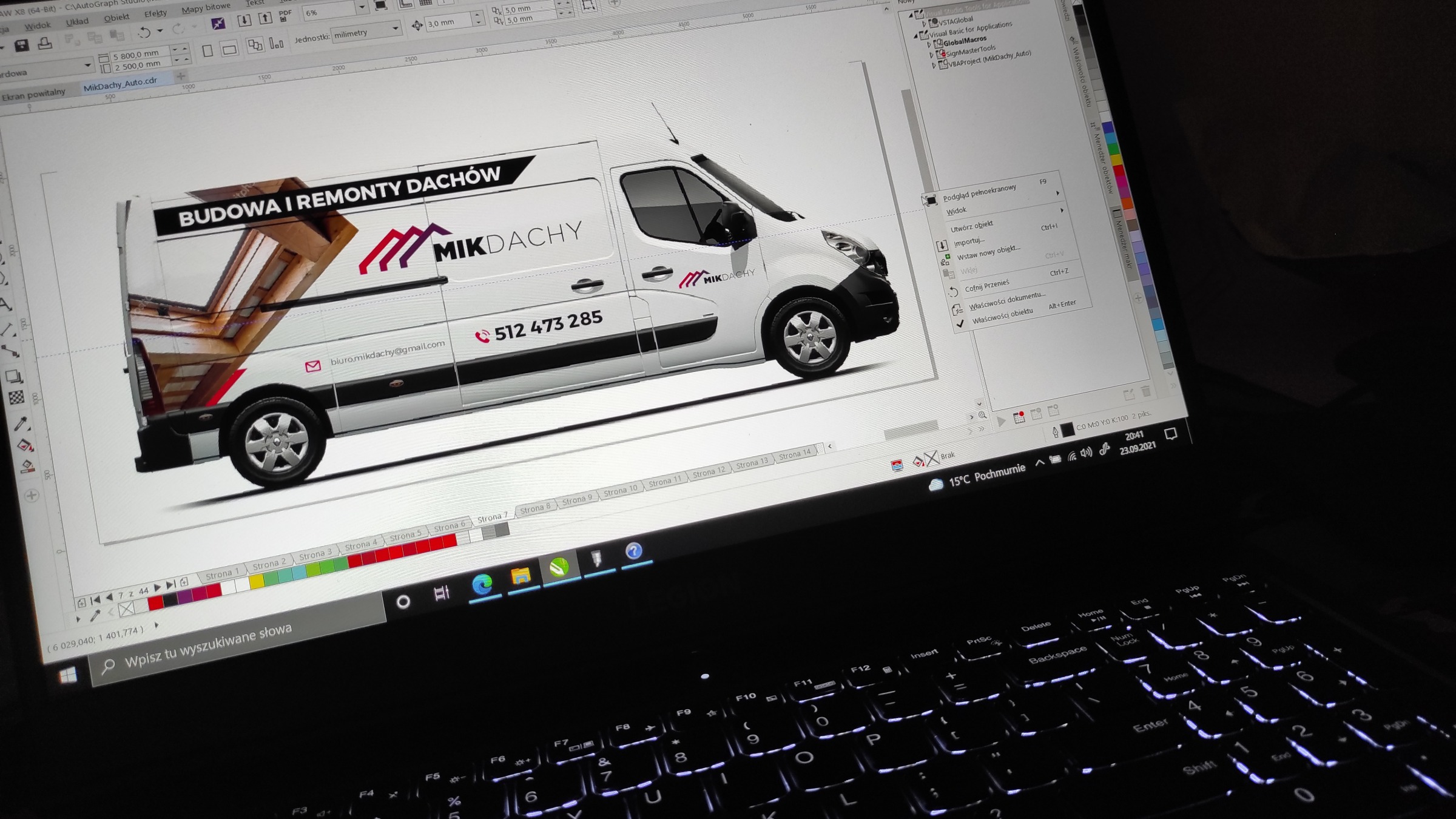Open the Strona 14 page tab

tap(794, 454)
